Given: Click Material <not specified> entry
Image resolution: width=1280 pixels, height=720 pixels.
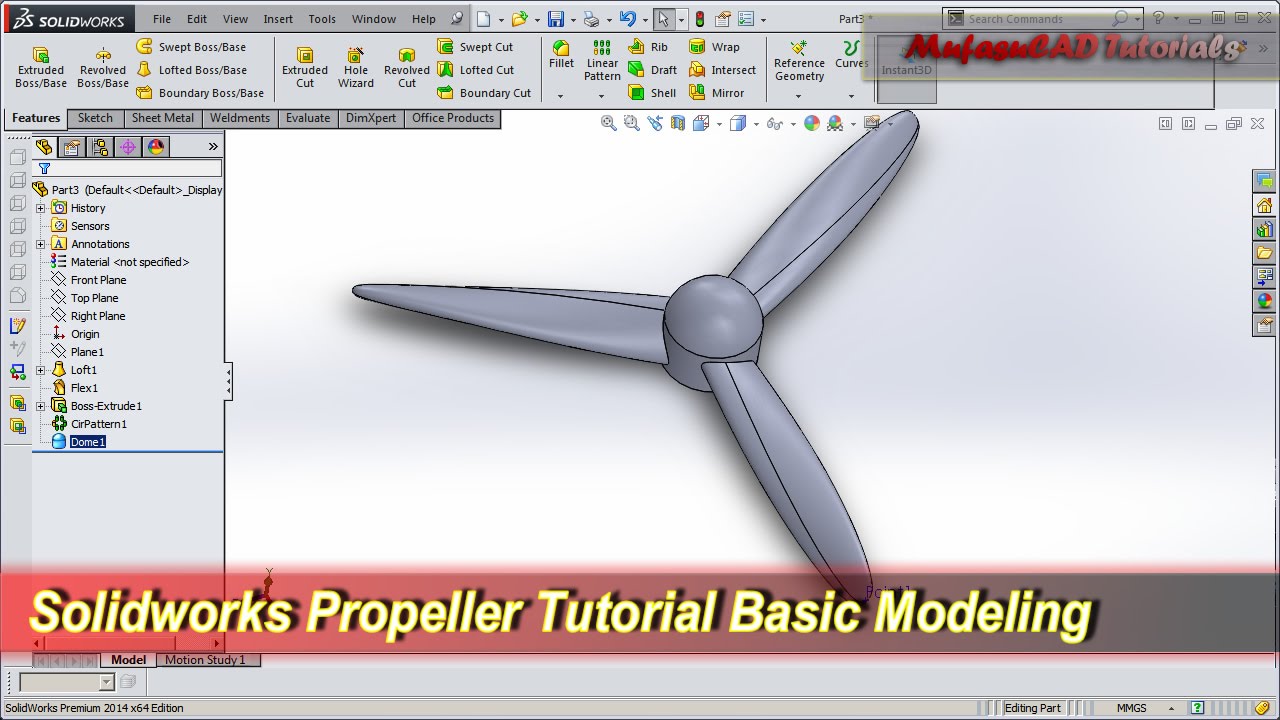Looking at the screenshot, I should [x=129, y=262].
